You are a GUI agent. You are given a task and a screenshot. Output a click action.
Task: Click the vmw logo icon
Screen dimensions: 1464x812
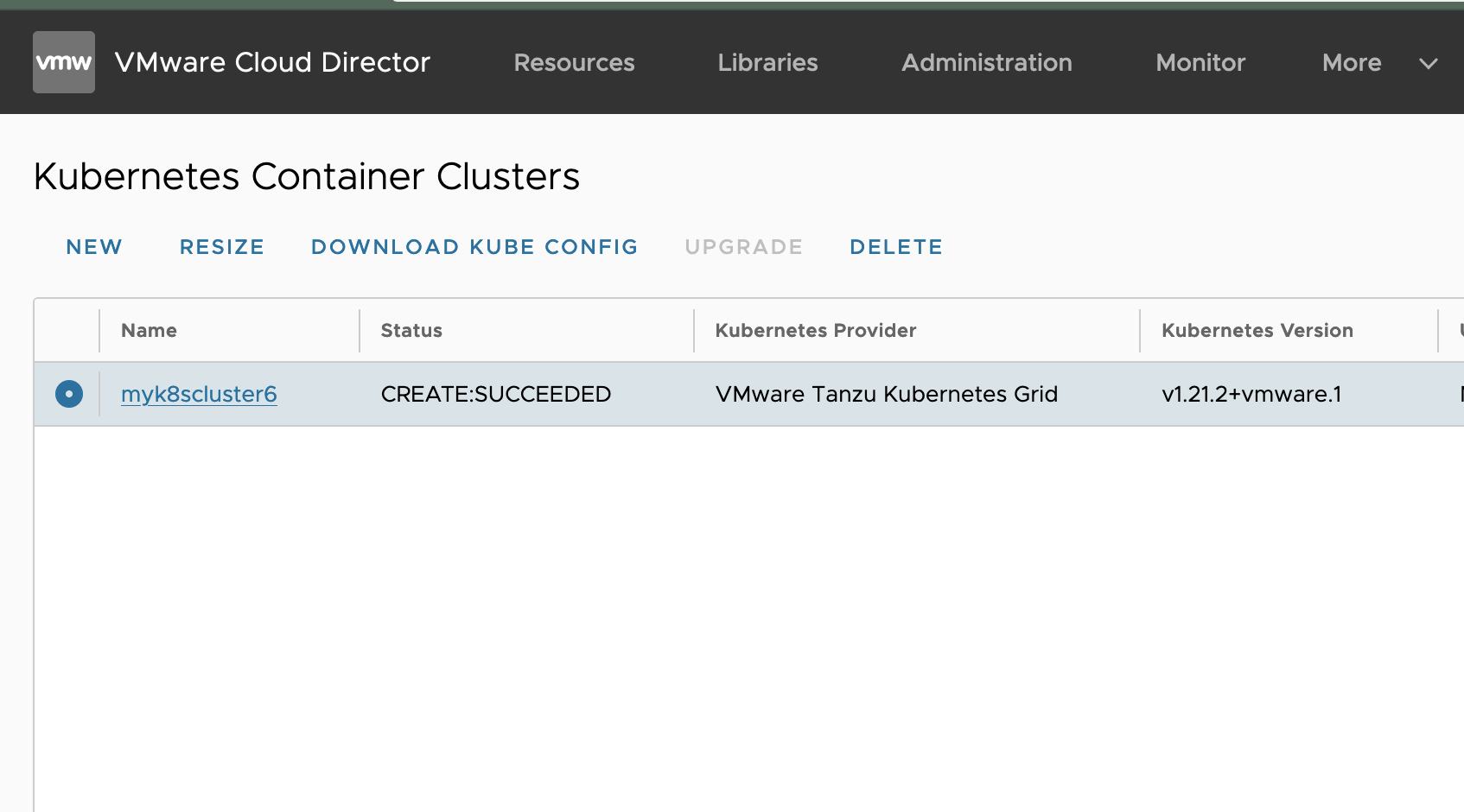tap(64, 62)
